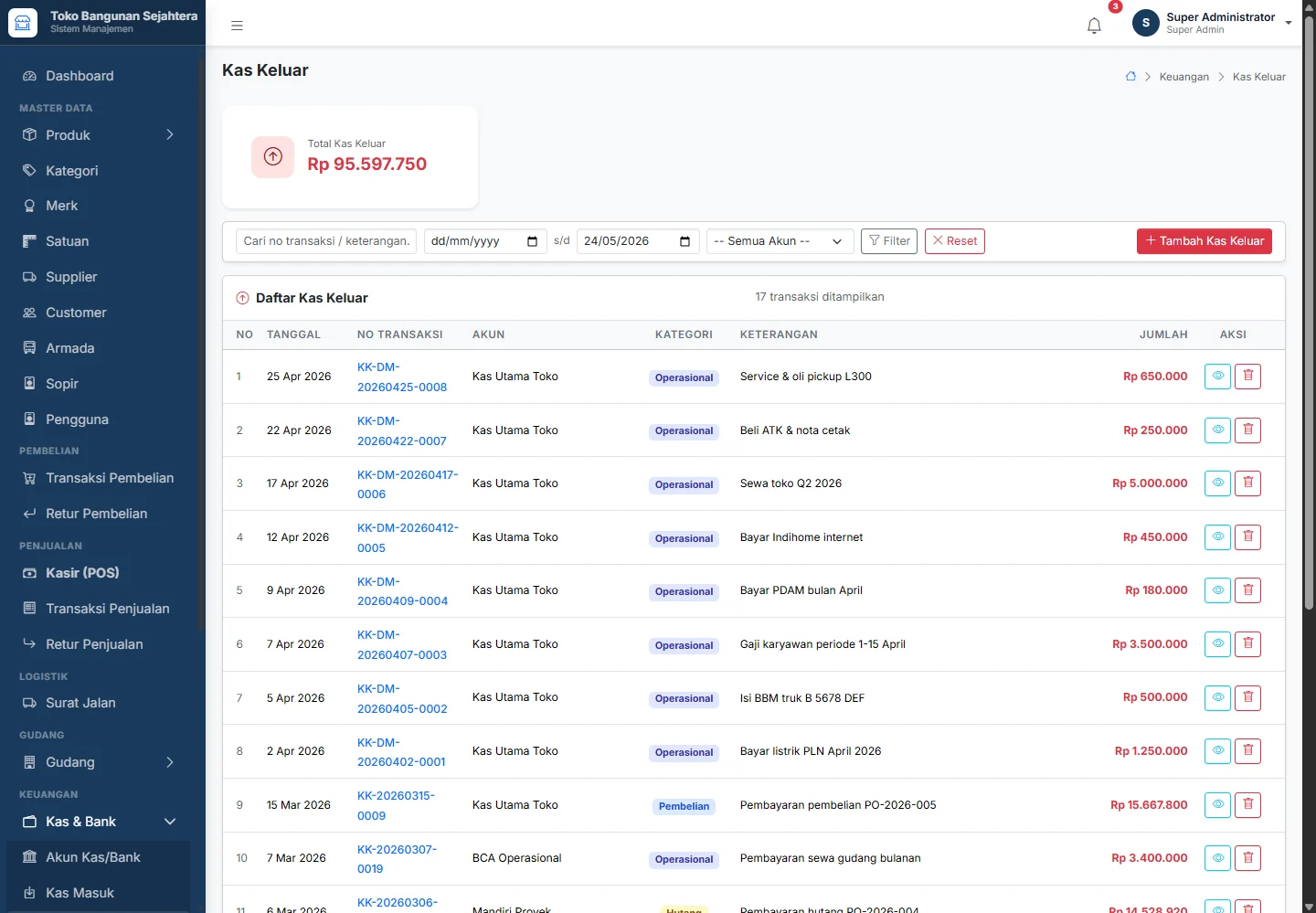
Task: Click the search no transaksi input field
Action: click(326, 241)
